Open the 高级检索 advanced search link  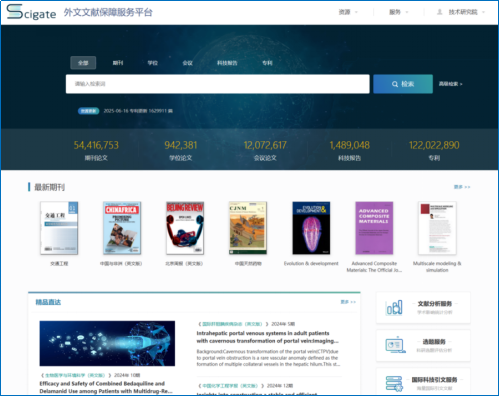click(450, 84)
